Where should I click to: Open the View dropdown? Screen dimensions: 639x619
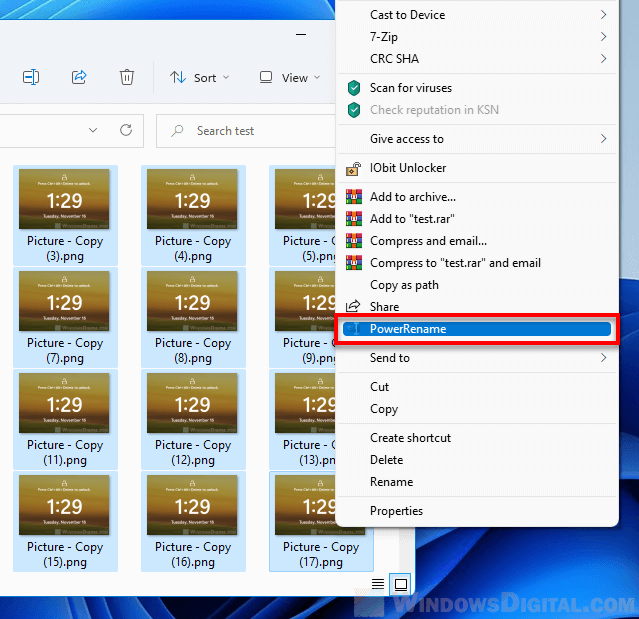[290, 77]
